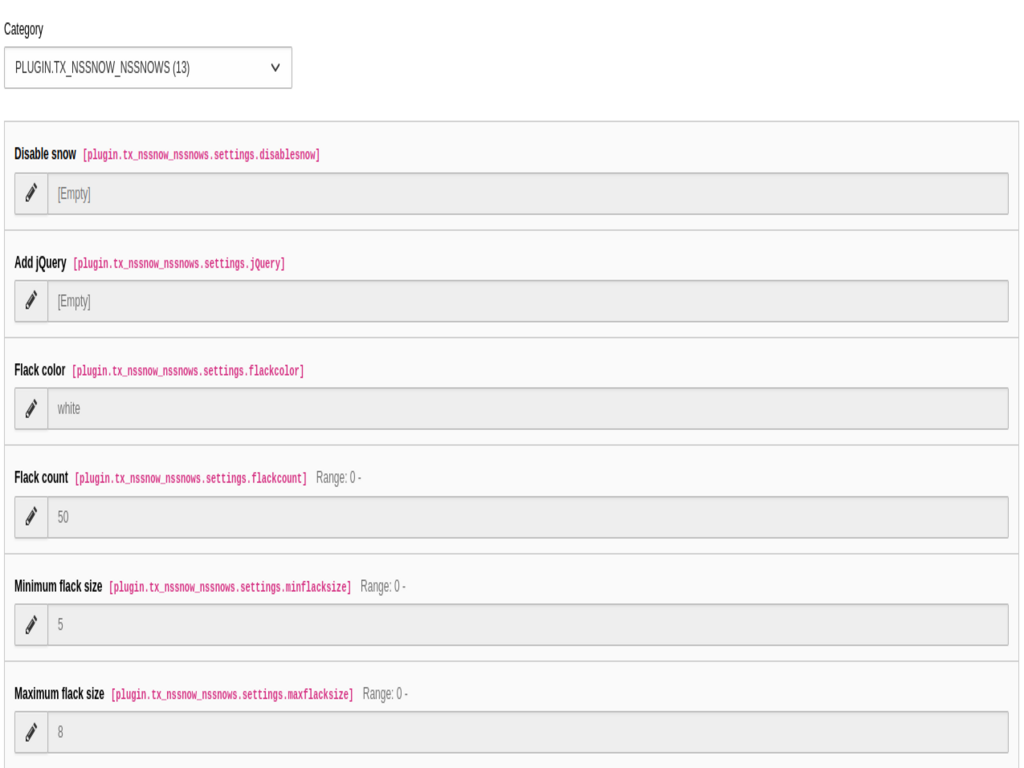Click the Flack count field showing 50
The width and height of the screenshot is (1024, 768).
528,517
